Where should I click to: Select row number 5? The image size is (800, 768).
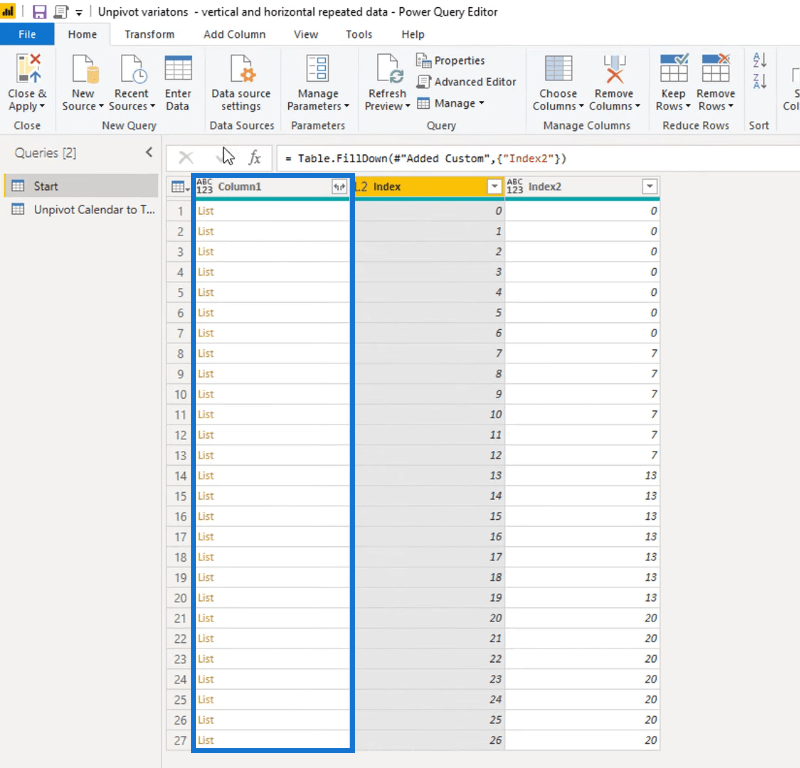tap(180, 292)
